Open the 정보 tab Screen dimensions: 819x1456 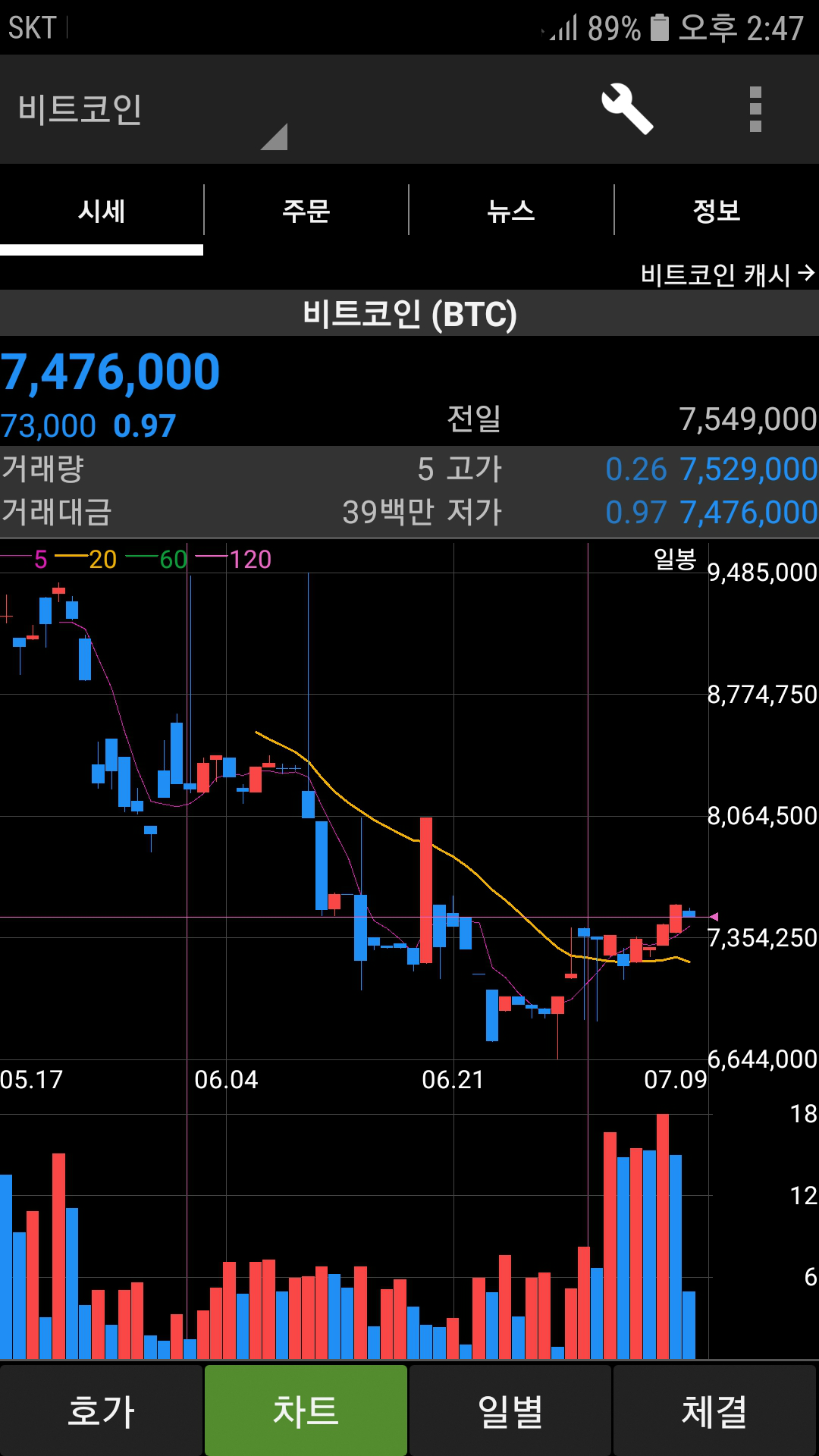(717, 210)
